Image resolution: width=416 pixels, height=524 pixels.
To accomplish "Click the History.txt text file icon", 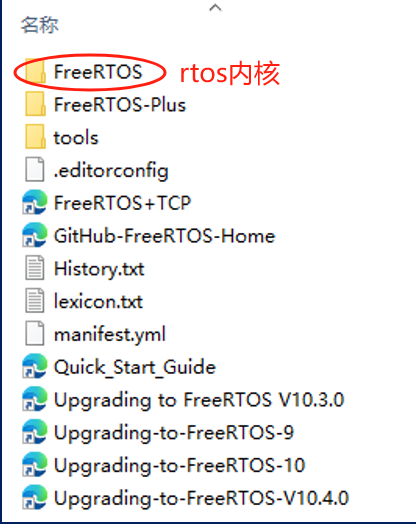I will [34, 268].
